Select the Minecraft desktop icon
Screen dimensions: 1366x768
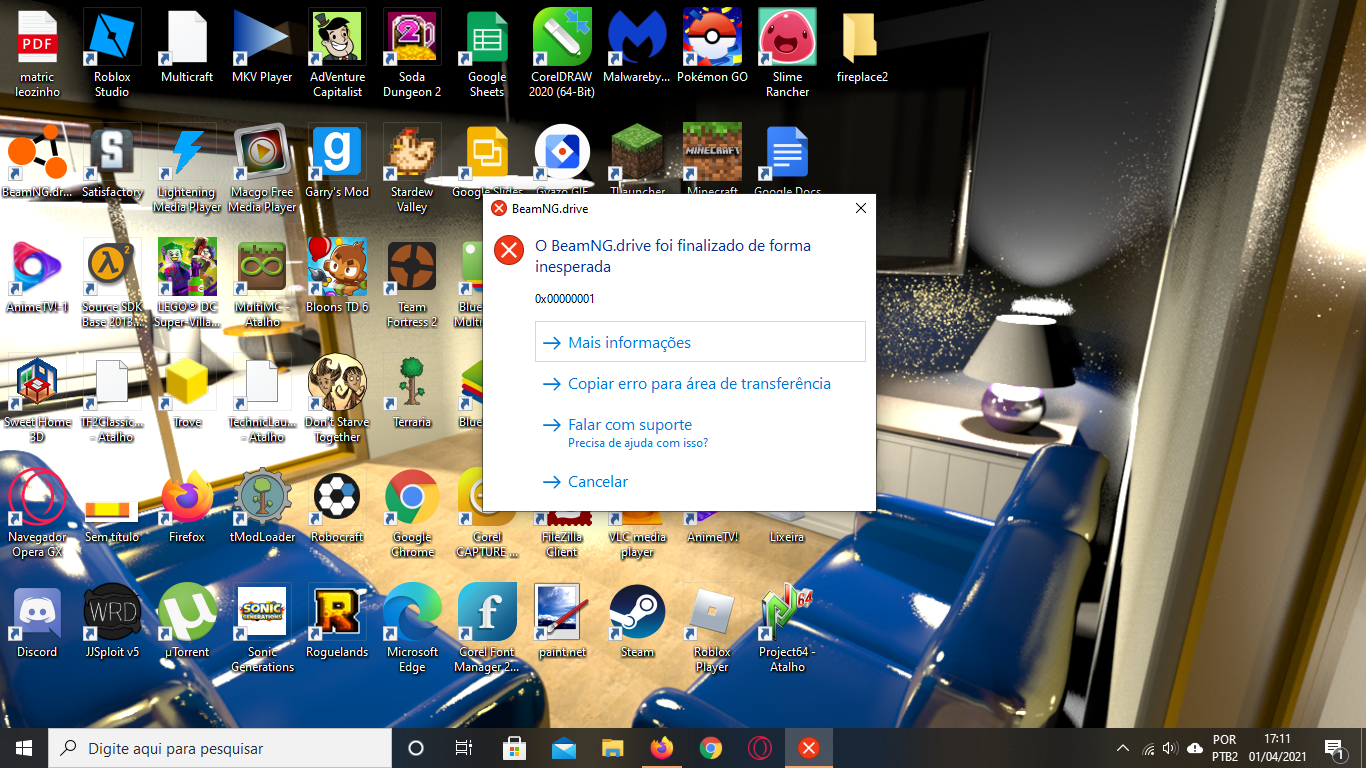coord(712,160)
